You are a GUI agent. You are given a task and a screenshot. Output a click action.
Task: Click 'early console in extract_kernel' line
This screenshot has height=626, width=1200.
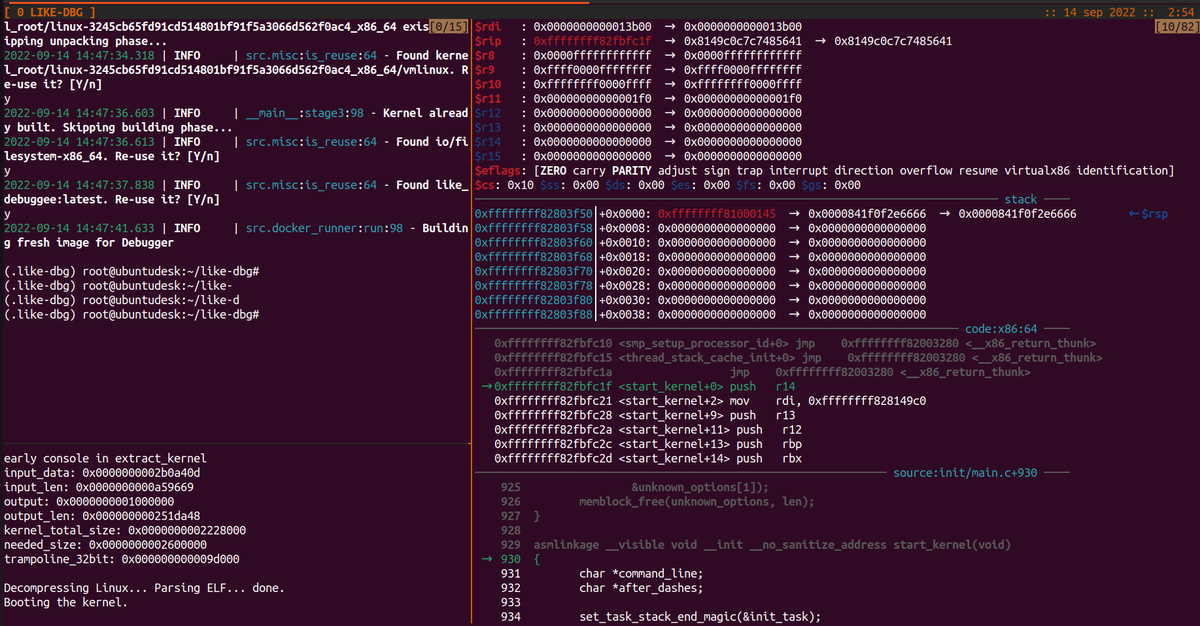point(105,460)
